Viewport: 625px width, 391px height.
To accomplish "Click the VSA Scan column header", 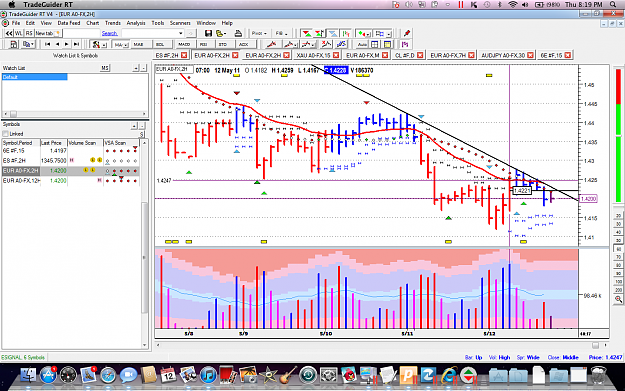I will [121, 143].
